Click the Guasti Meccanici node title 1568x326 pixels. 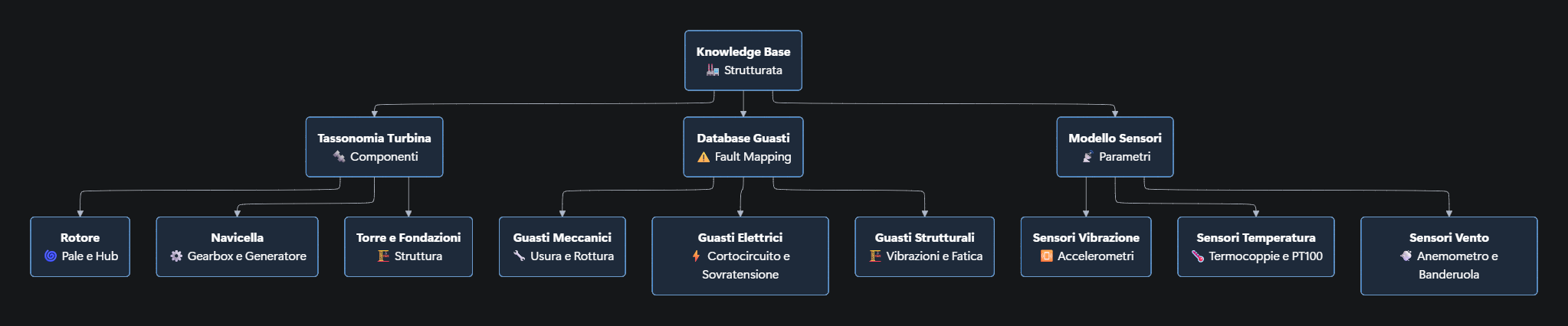(x=562, y=238)
